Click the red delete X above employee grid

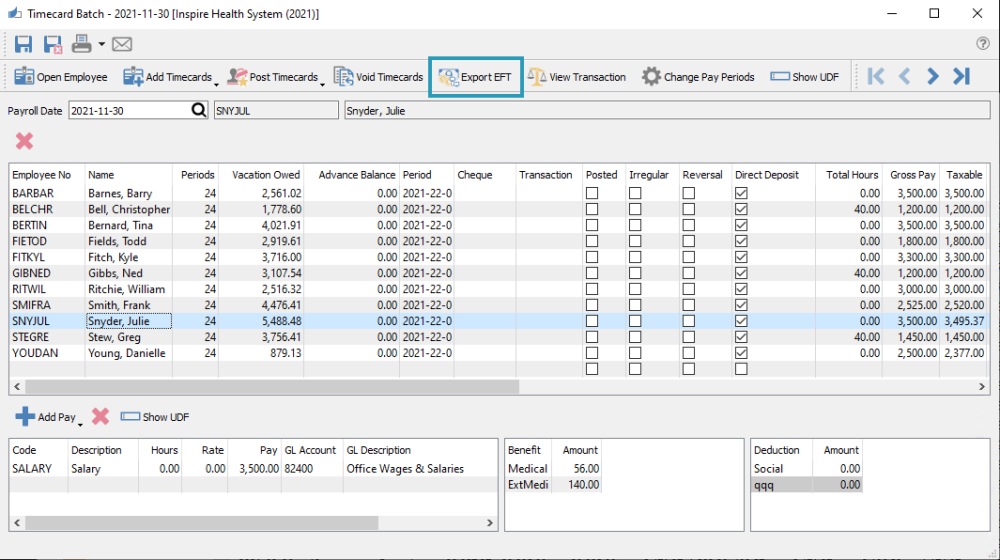pos(24,141)
